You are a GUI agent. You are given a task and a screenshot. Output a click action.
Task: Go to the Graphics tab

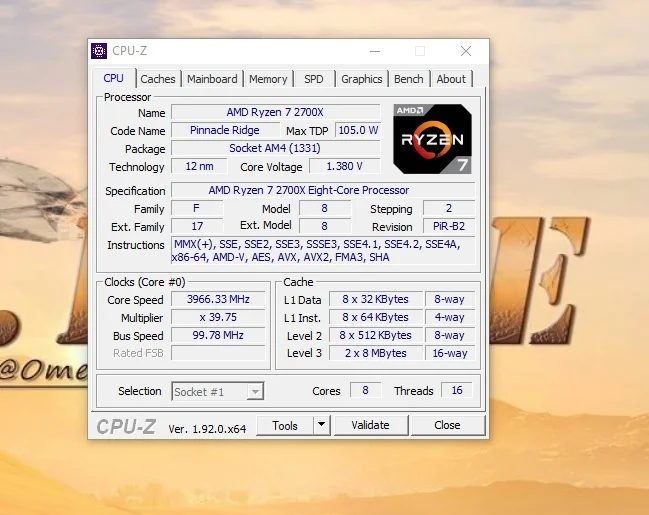(361, 79)
